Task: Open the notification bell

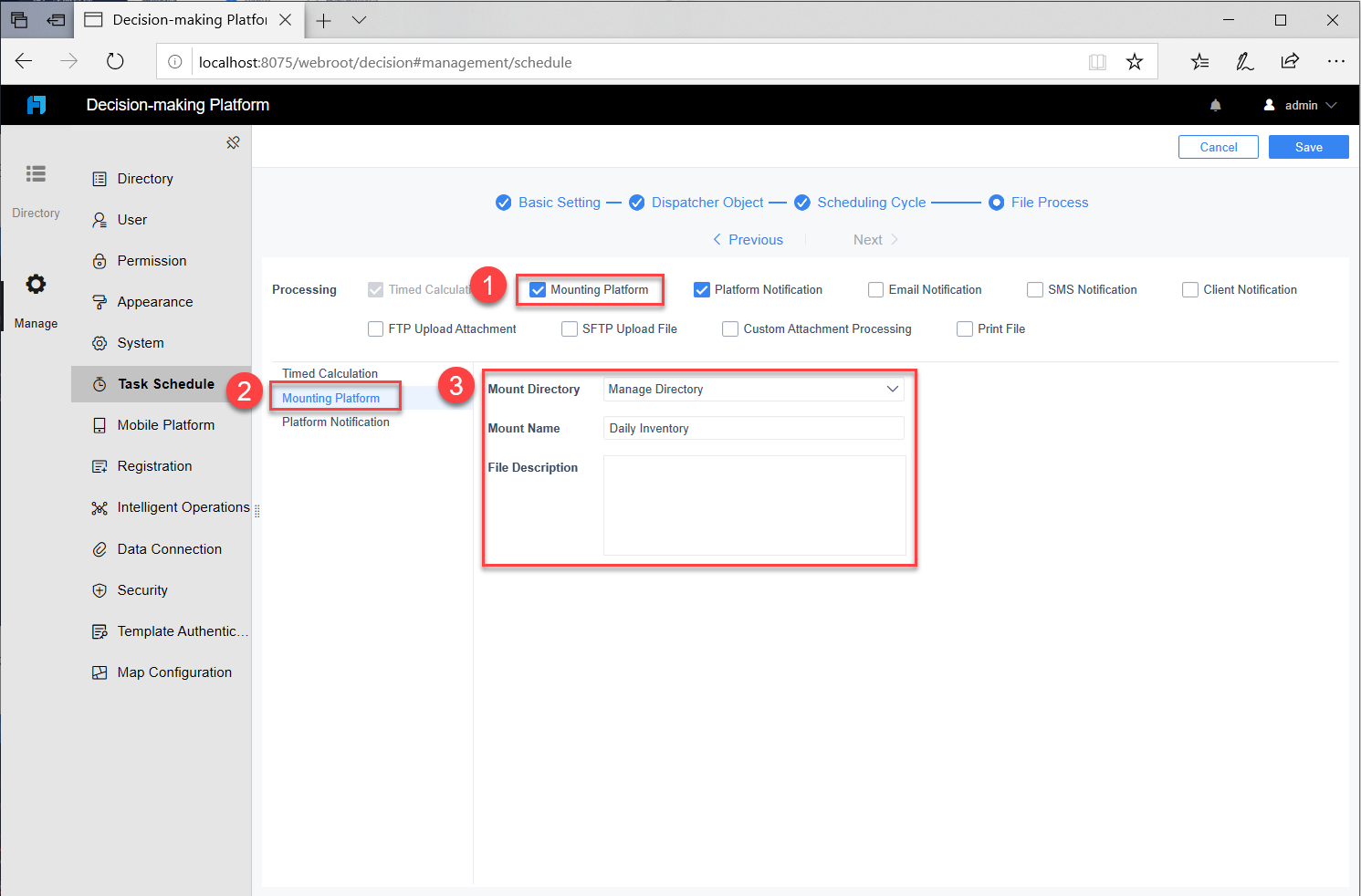Action: pyautogui.click(x=1215, y=104)
